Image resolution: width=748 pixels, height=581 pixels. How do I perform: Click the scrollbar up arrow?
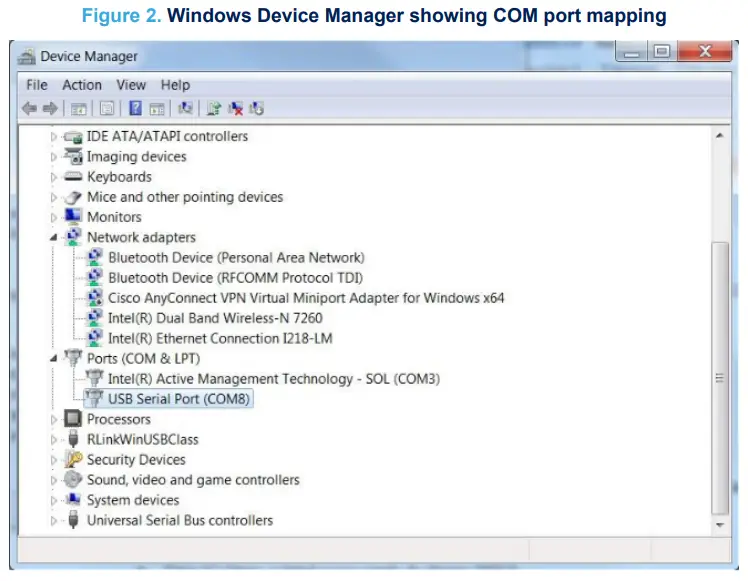[719, 136]
